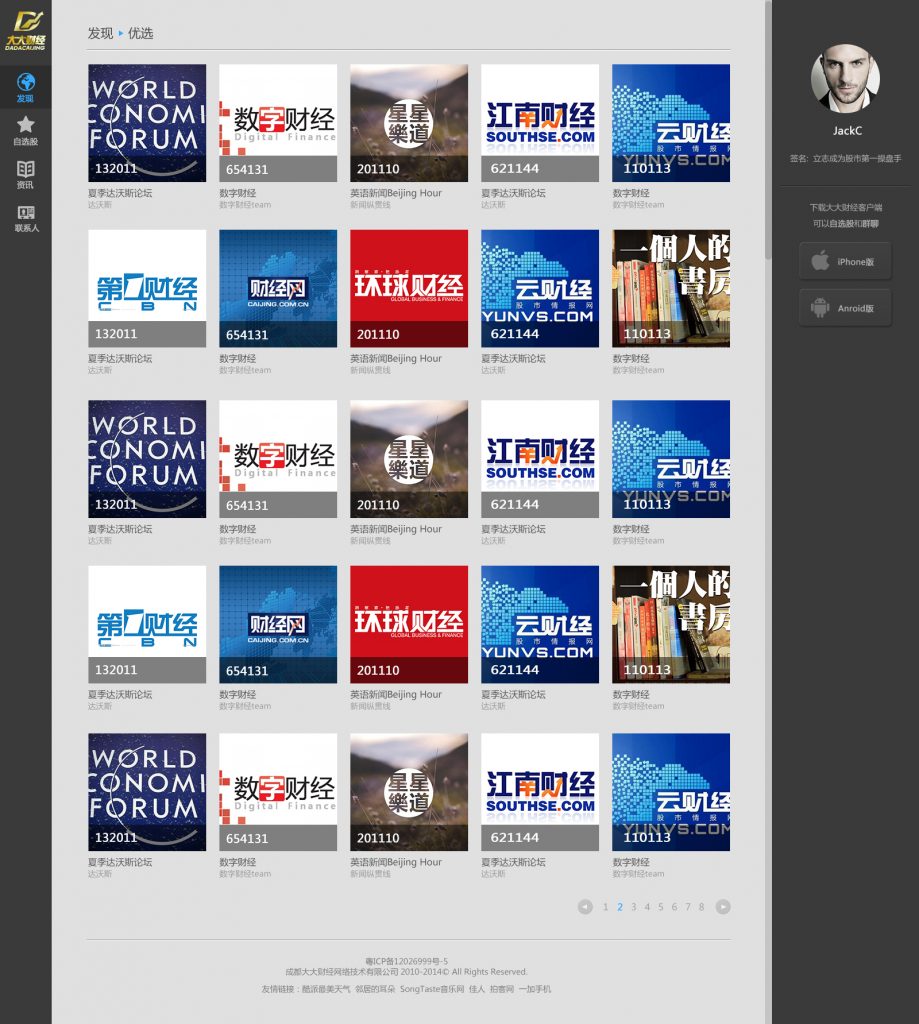Open the 自选股 star section
The height and width of the screenshot is (1024, 919).
point(25,130)
